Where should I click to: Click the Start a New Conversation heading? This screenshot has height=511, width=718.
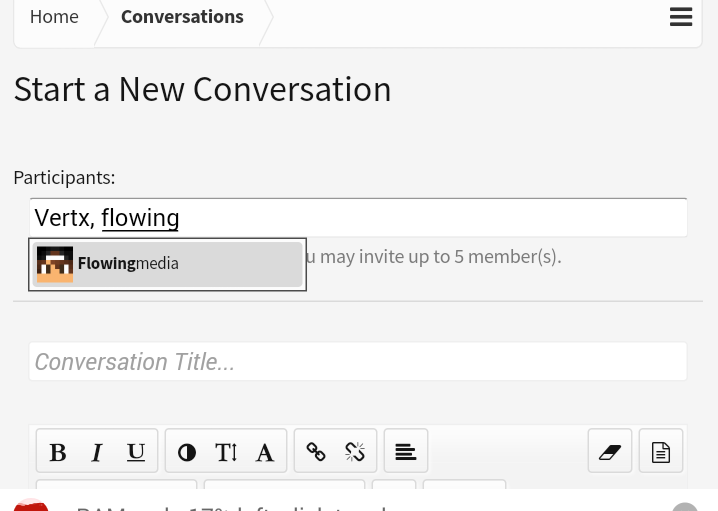tap(202, 89)
